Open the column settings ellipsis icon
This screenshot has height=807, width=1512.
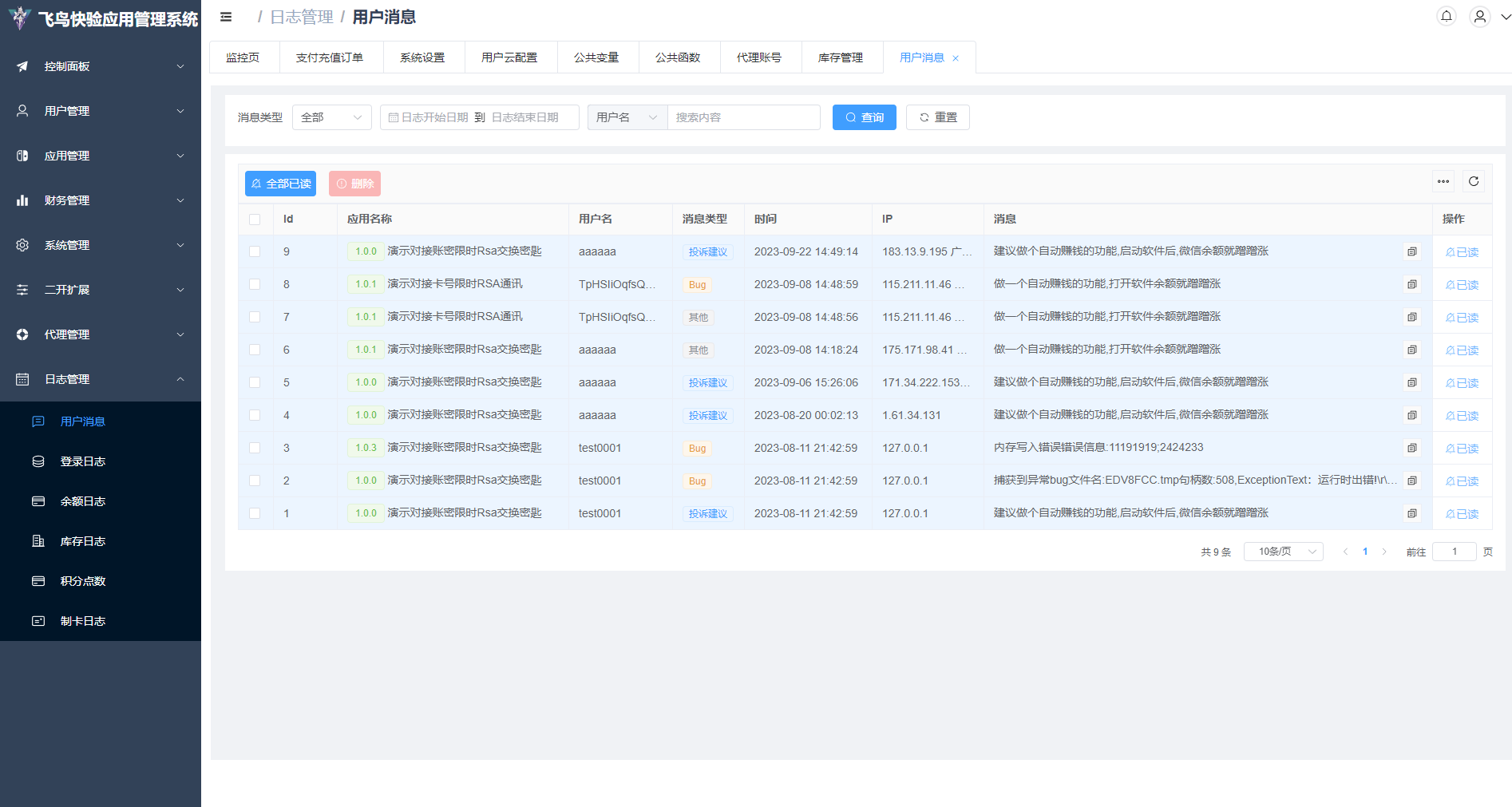tap(1443, 182)
